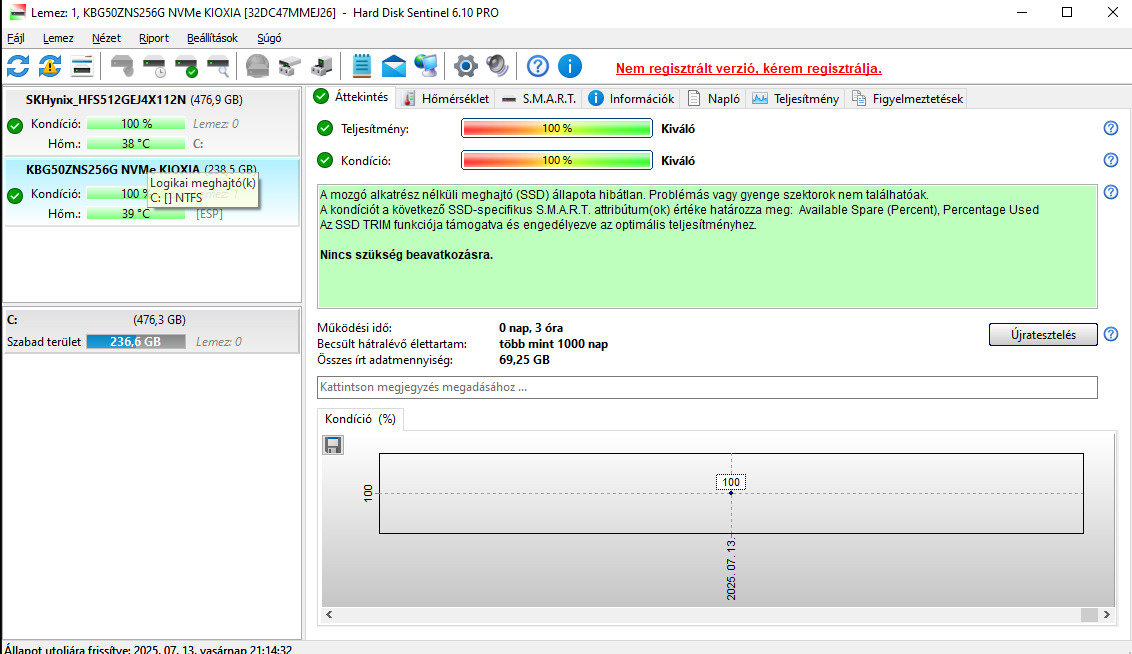
Task: Click the globe and monitor network icon
Action: (426, 66)
